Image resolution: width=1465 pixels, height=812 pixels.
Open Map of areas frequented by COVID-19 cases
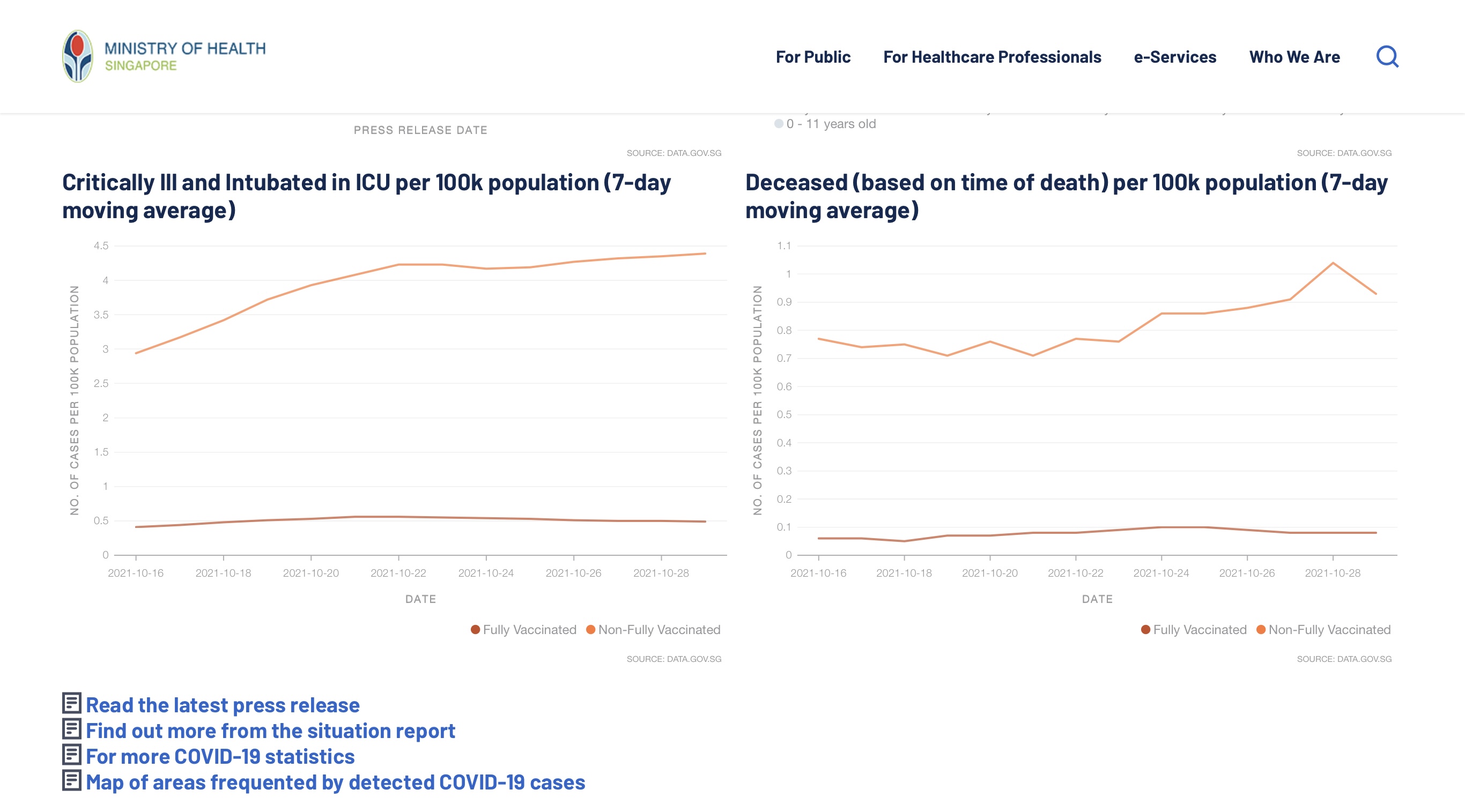coord(336,783)
